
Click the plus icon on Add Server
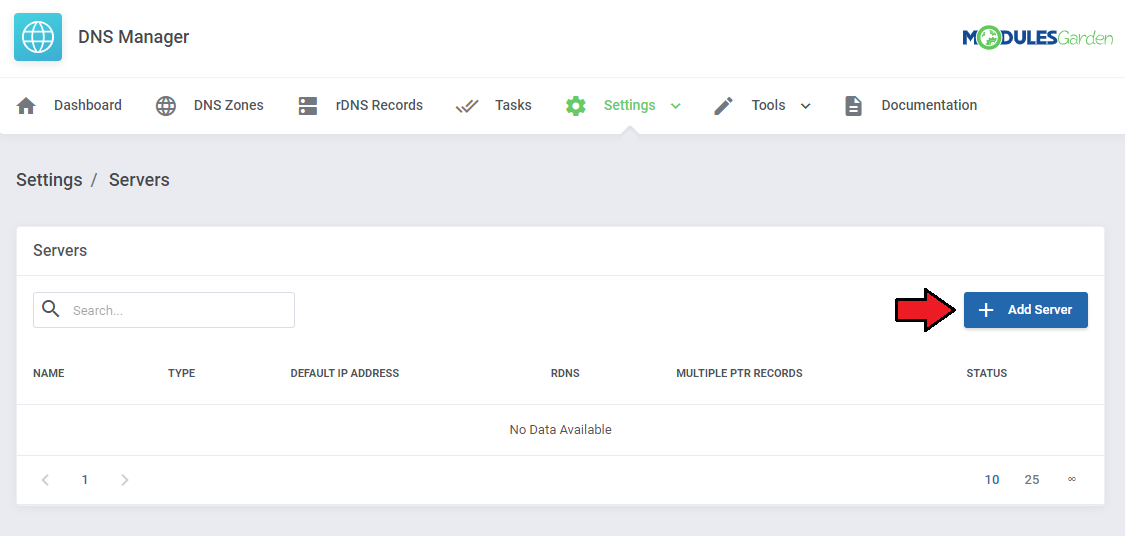coord(987,310)
